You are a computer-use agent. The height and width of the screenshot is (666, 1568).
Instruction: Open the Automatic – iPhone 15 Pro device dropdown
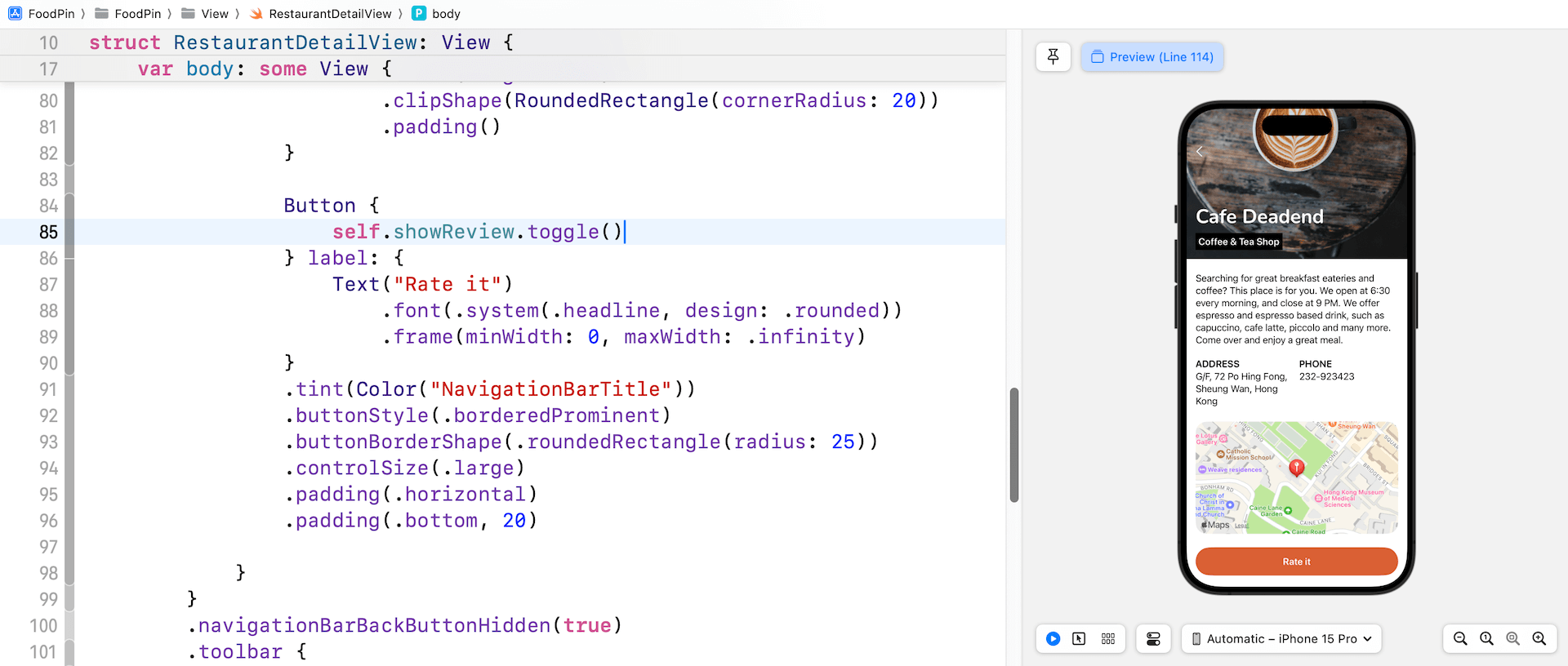pos(1281,639)
